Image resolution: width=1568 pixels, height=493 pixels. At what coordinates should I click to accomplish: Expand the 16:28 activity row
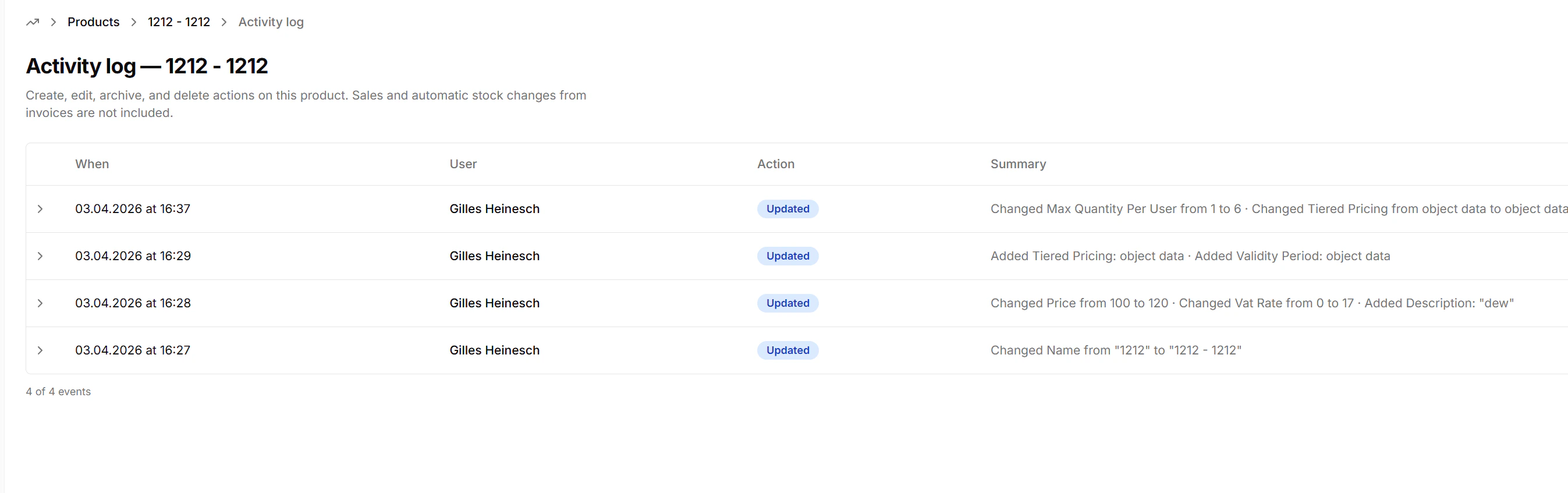point(40,303)
